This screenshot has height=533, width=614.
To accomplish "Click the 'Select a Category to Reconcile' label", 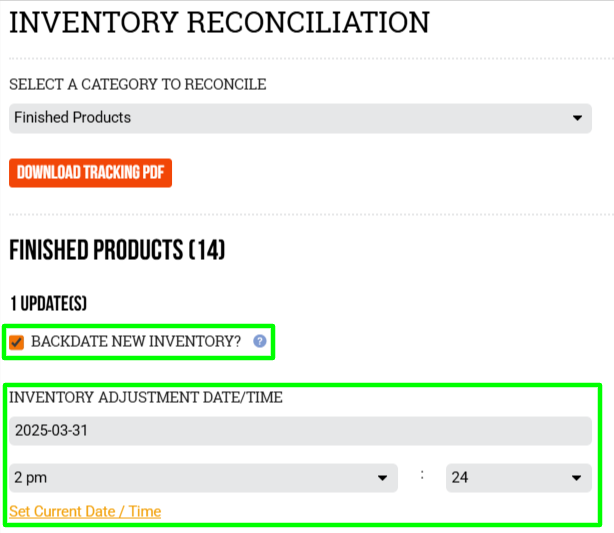I will 138,85.
